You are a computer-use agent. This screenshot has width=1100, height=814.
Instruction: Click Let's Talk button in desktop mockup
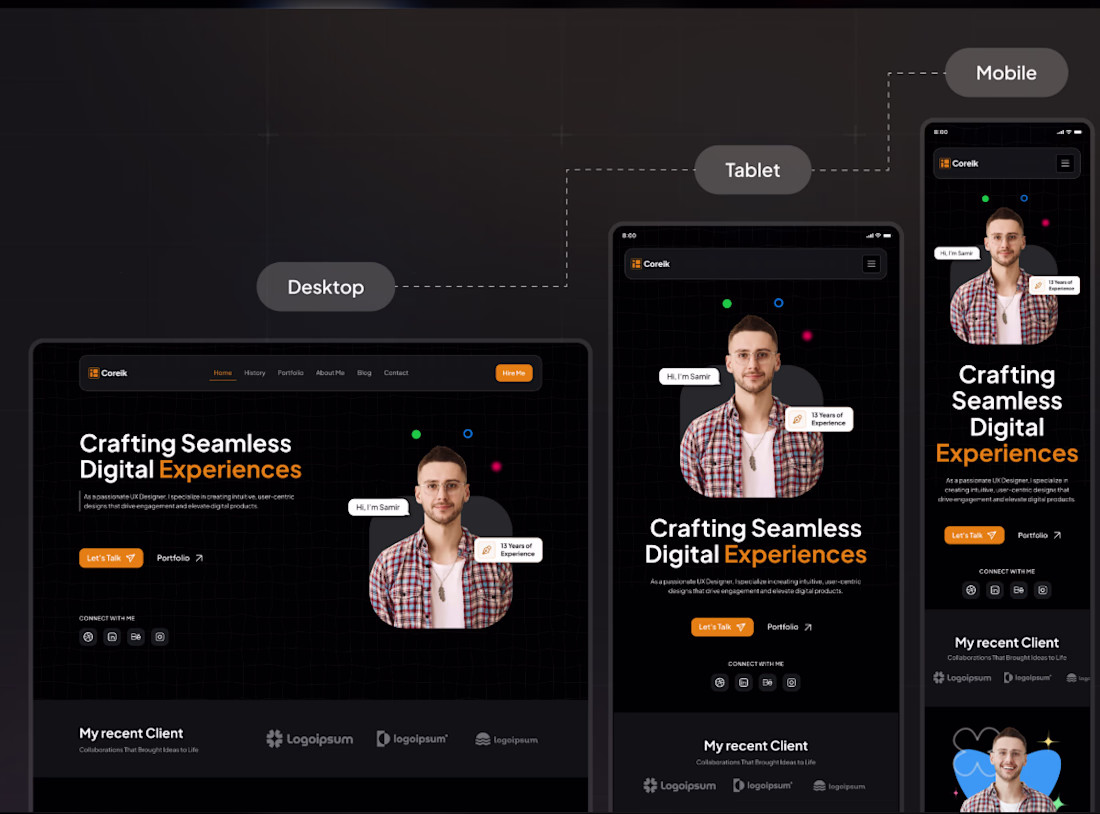pos(111,558)
